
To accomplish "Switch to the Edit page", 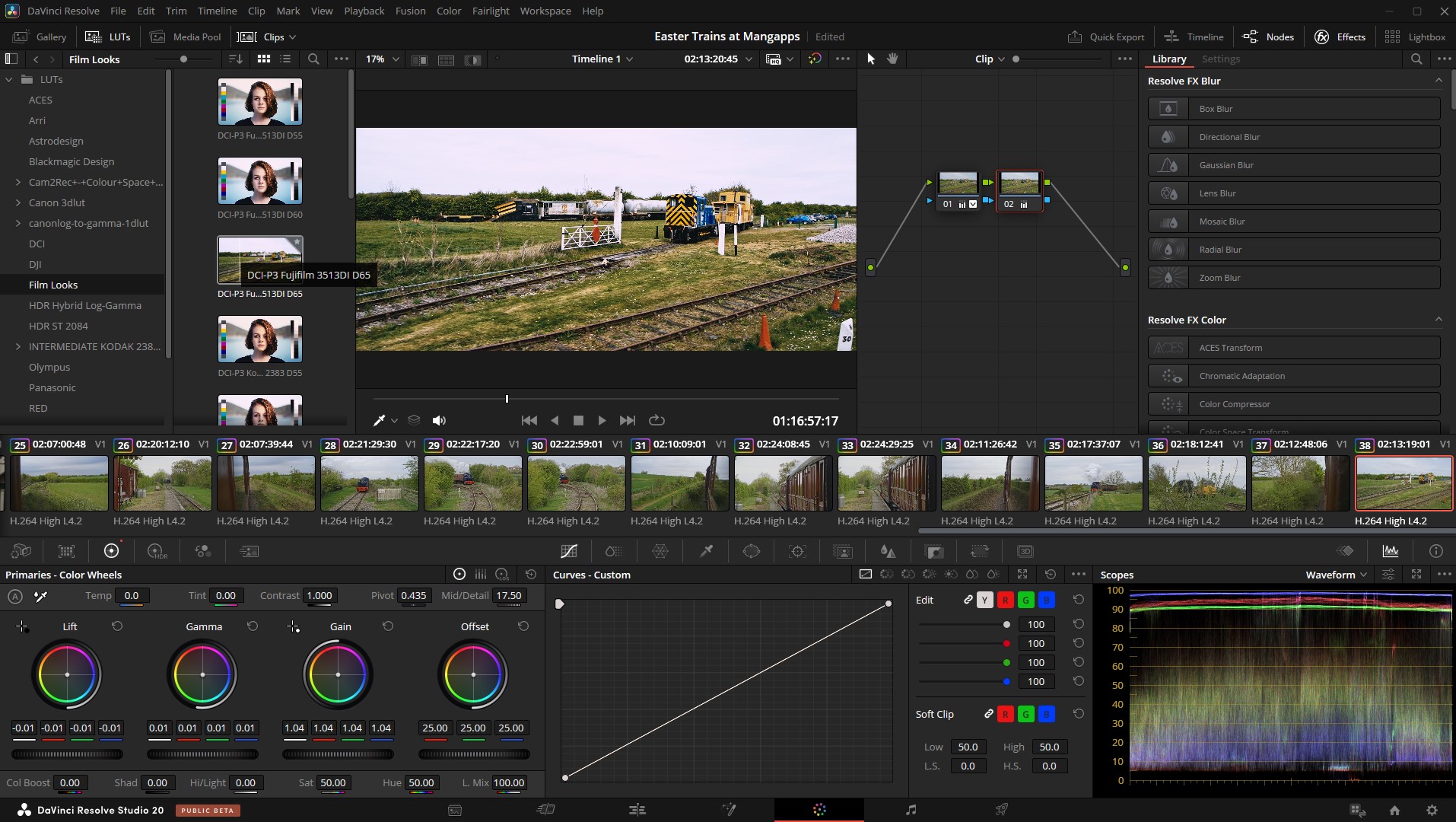I will point(637,810).
